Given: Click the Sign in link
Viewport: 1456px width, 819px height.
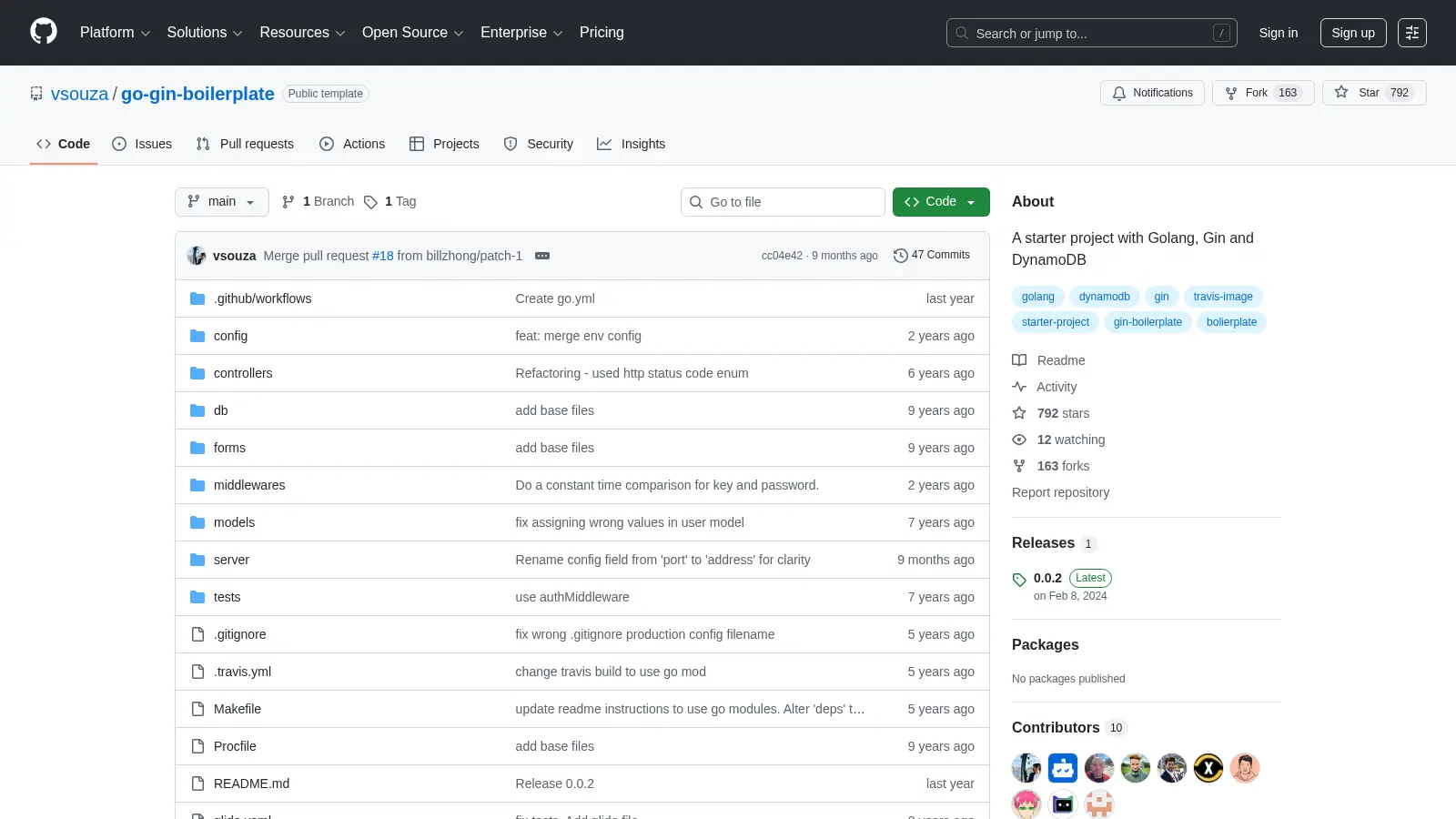Looking at the screenshot, I should coord(1279,33).
